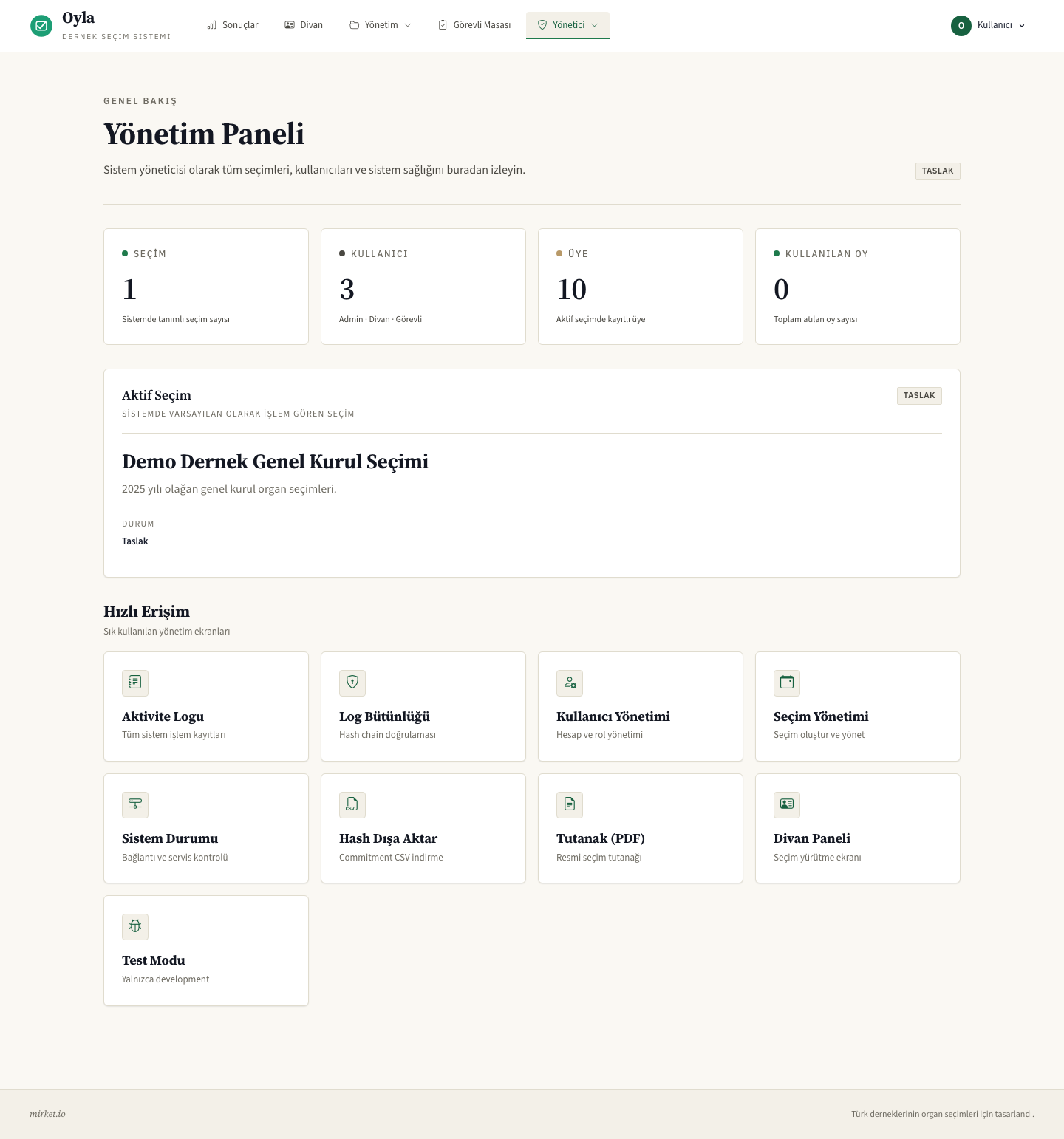
Task: Click the Admin · Divan · Görevli text
Action: click(381, 319)
